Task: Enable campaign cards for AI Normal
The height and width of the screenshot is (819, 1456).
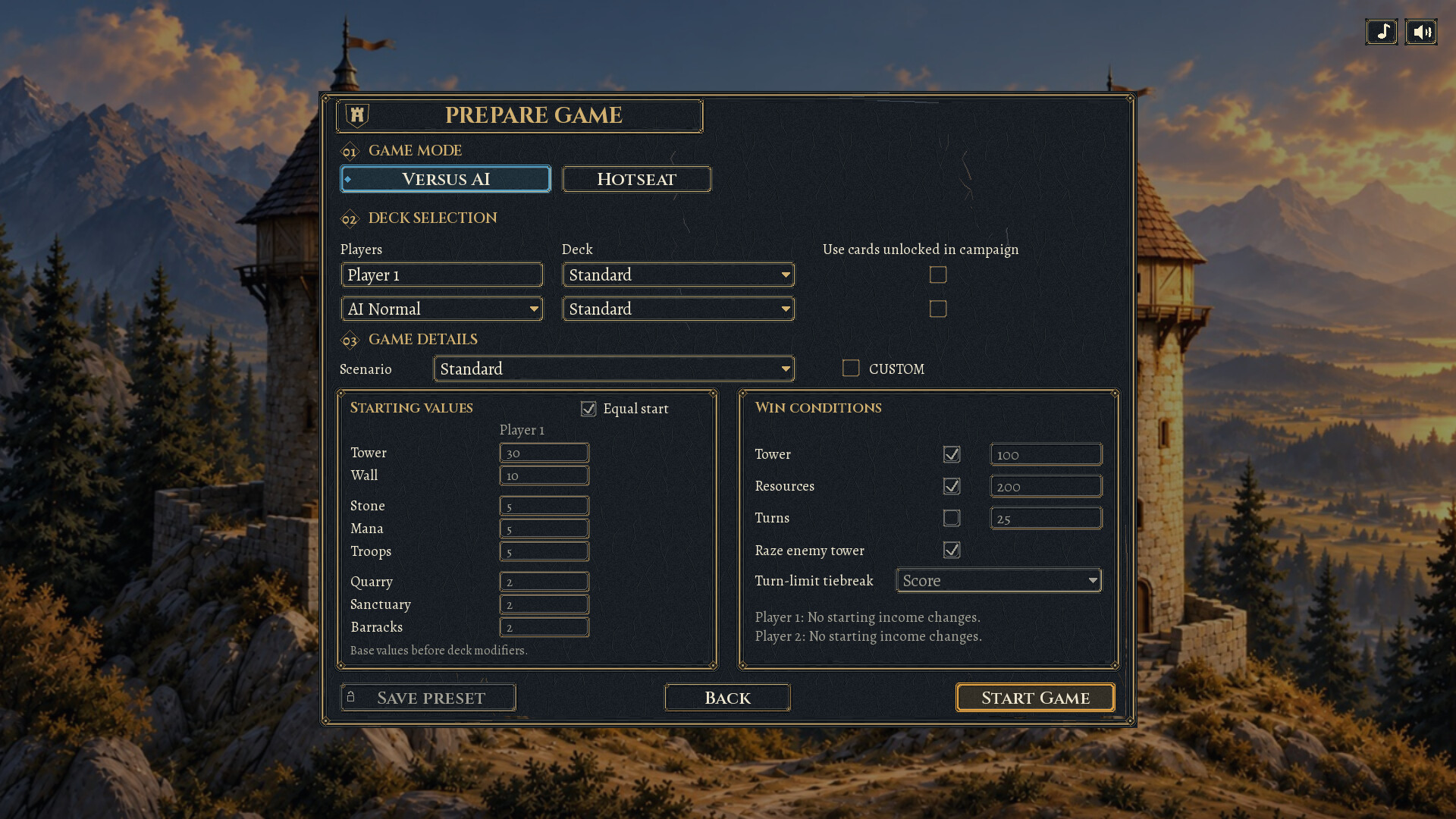Action: coord(938,309)
